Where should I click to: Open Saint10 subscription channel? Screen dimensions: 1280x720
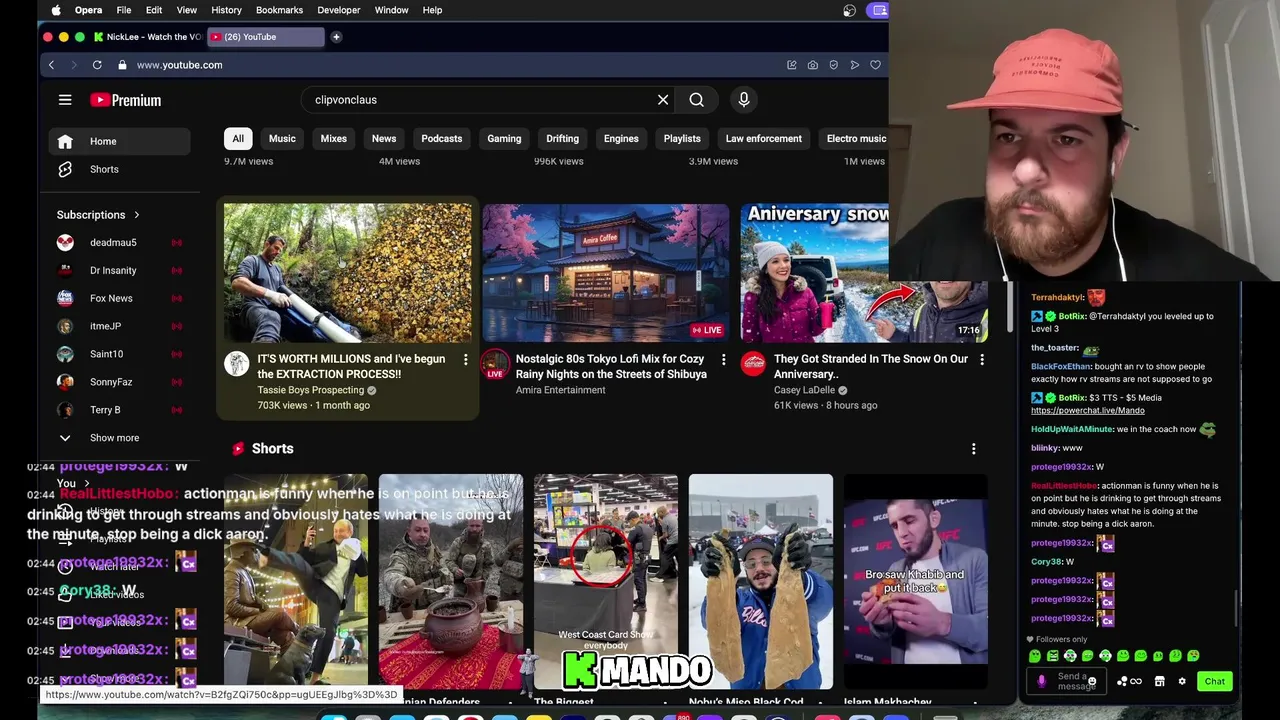click(x=119, y=354)
